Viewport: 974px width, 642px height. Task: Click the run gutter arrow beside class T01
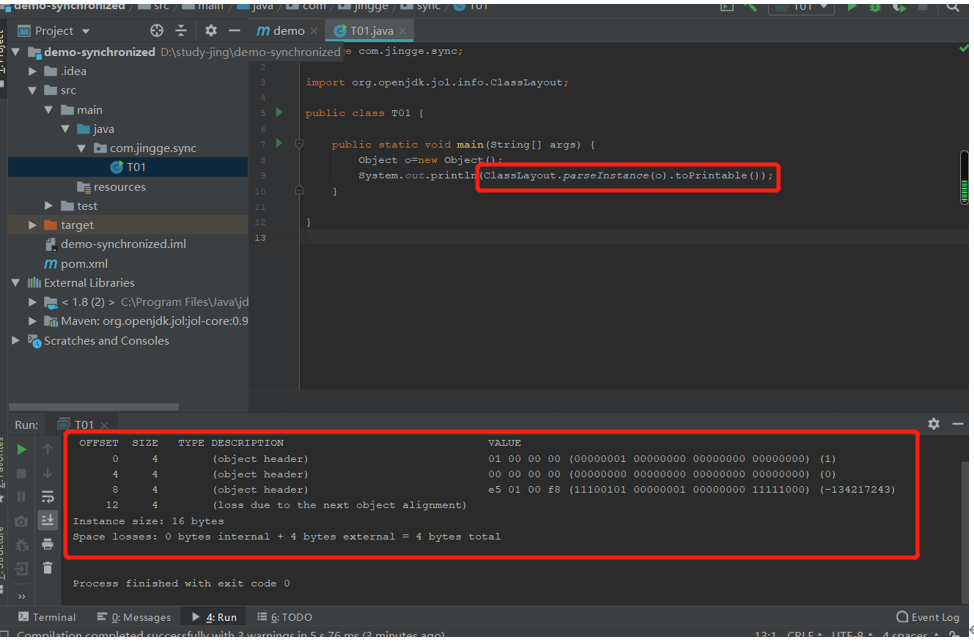point(280,112)
